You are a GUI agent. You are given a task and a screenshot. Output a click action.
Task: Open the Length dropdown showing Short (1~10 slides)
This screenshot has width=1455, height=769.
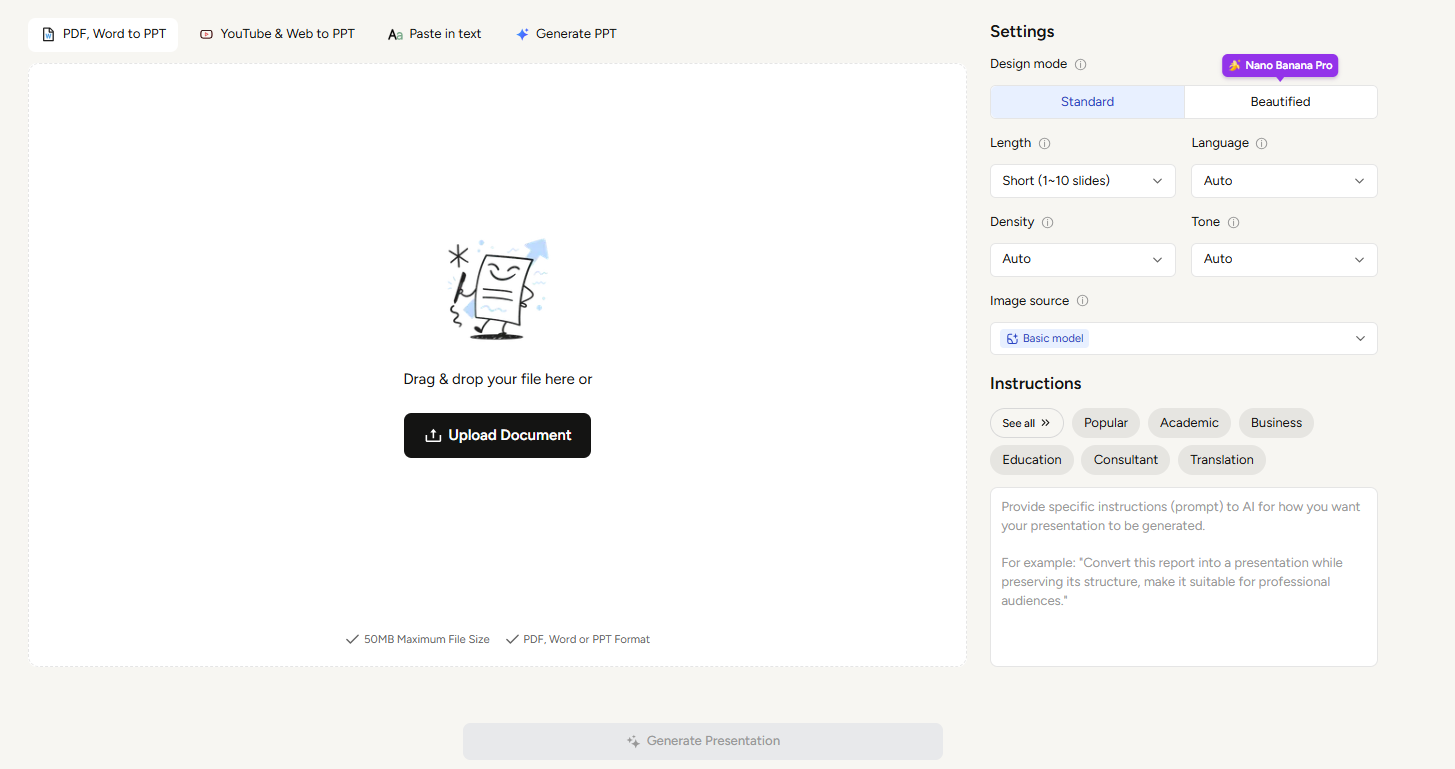click(1082, 181)
